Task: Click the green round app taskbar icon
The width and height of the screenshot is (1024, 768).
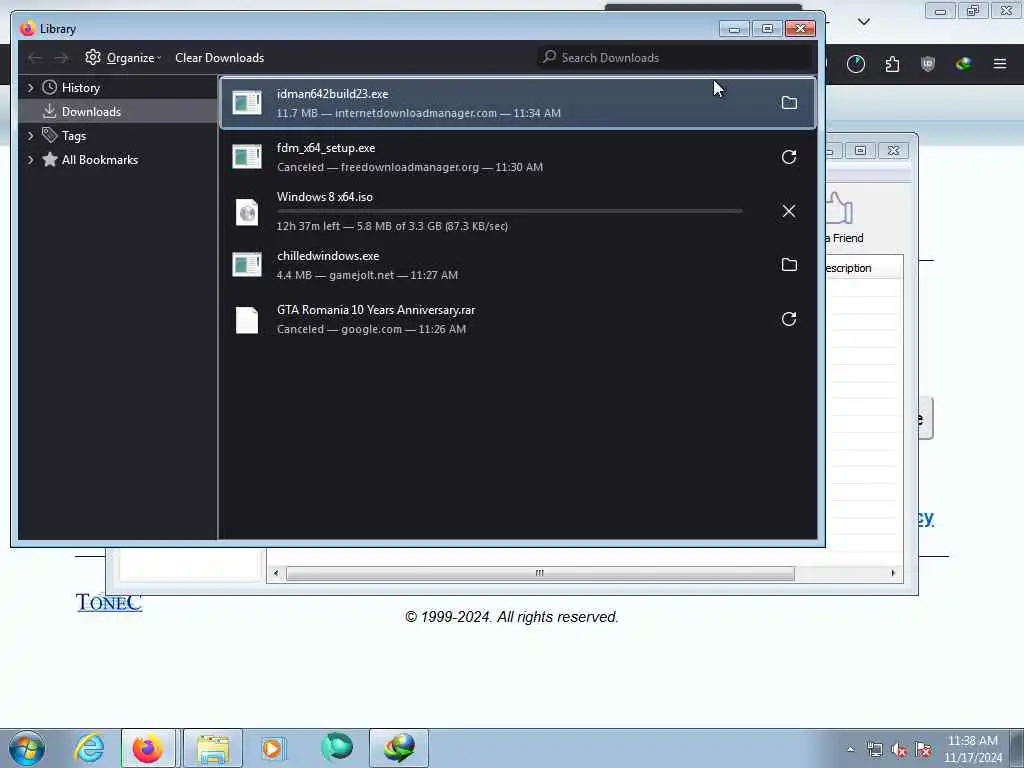Action: coord(337,748)
